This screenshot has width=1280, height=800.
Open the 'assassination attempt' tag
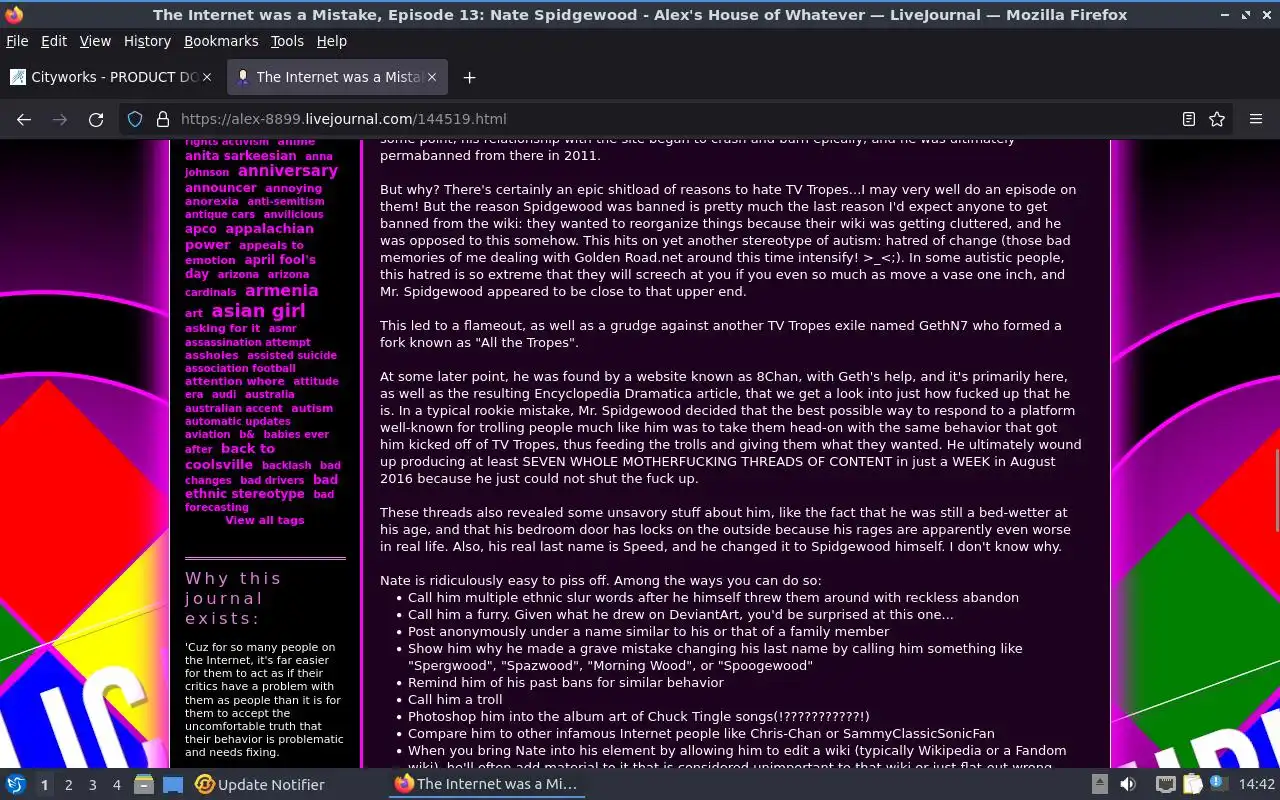click(x=248, y=342)
